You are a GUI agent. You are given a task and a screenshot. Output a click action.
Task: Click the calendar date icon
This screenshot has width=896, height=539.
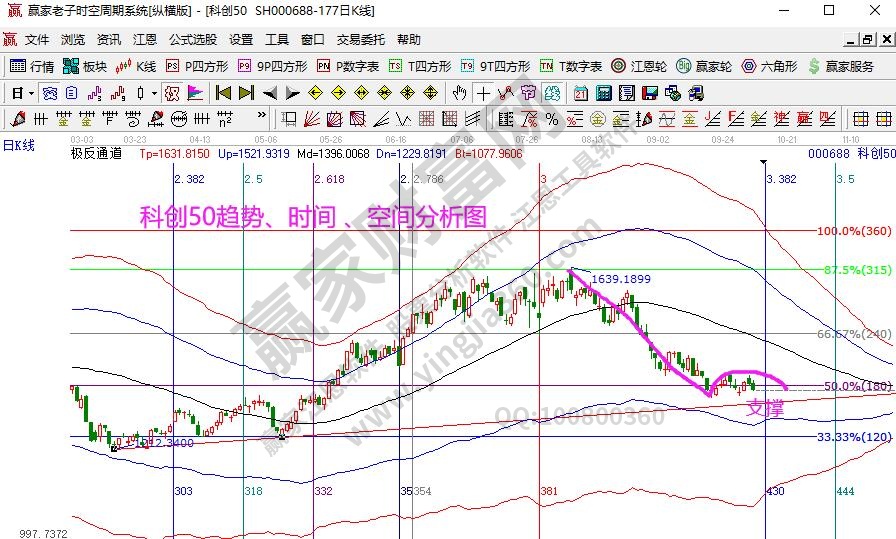(x=580, y=93)
